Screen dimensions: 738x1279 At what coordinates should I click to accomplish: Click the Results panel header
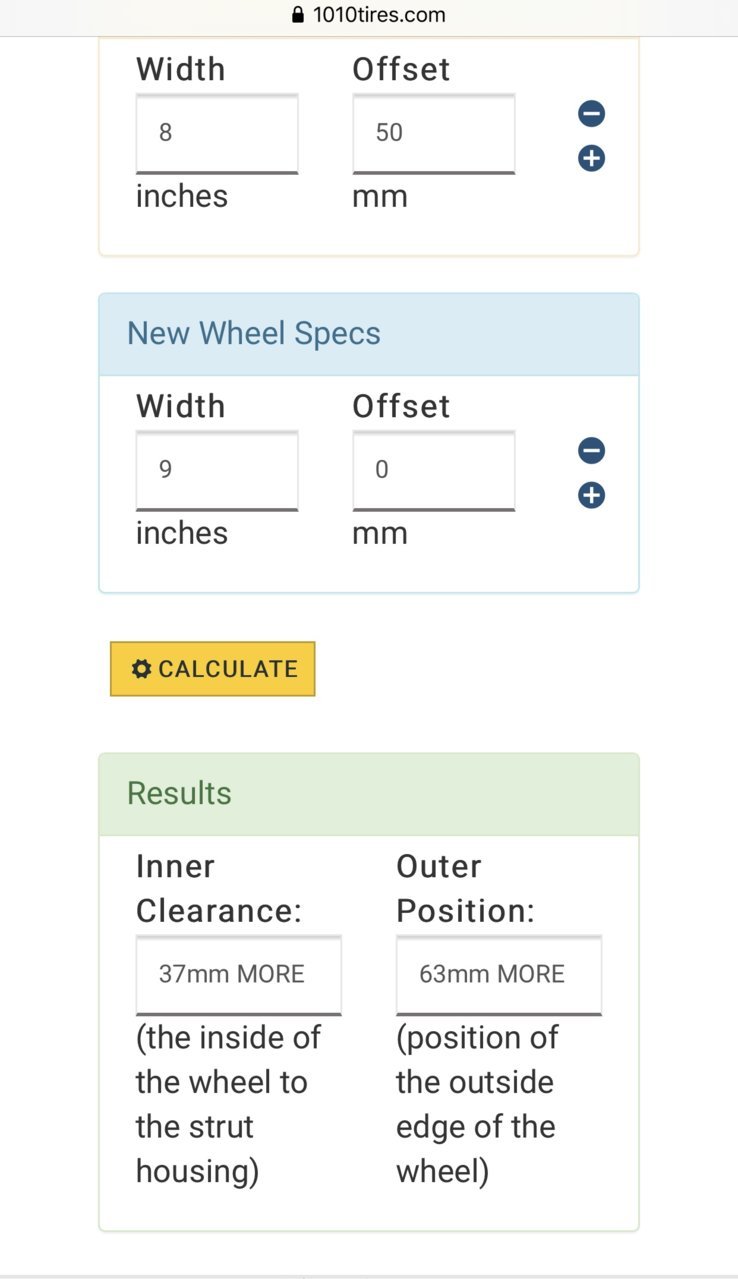[368, 794]
